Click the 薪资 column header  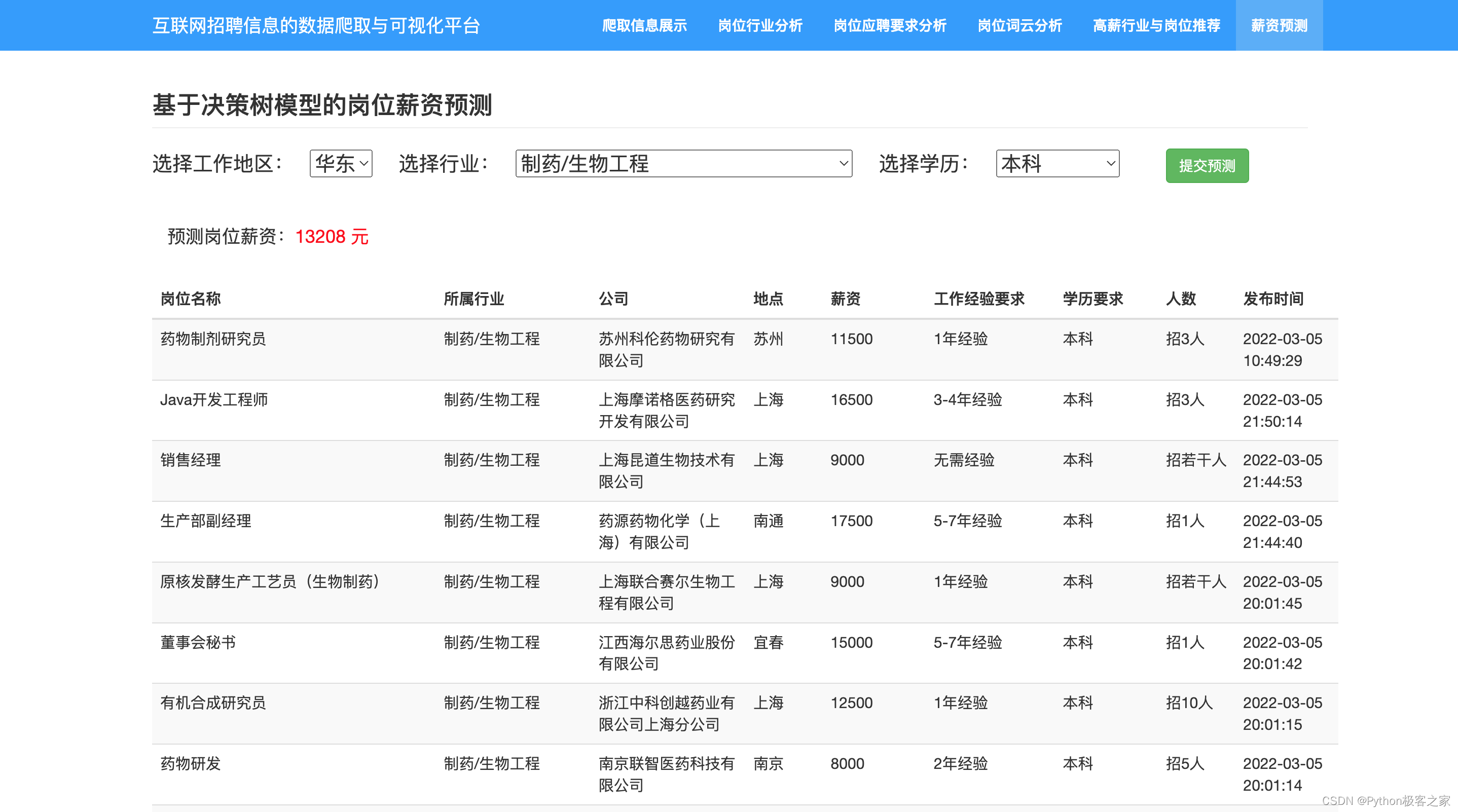845,298
